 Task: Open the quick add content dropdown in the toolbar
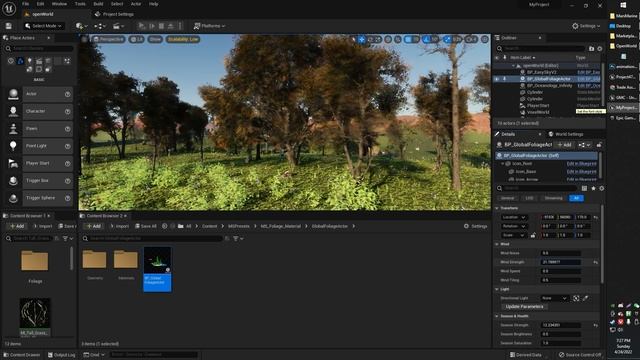point(81,26)
